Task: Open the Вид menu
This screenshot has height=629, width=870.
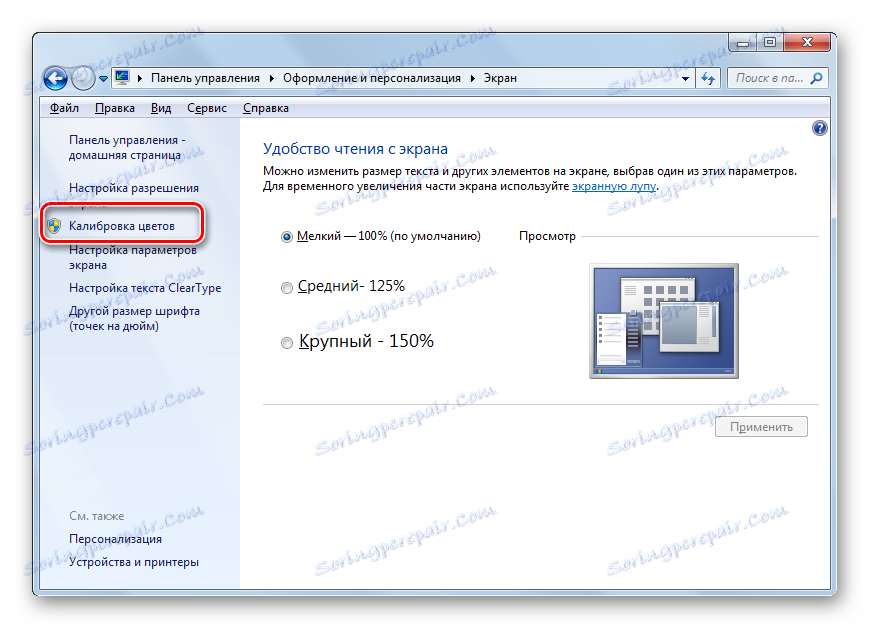Action: (161, 108)
